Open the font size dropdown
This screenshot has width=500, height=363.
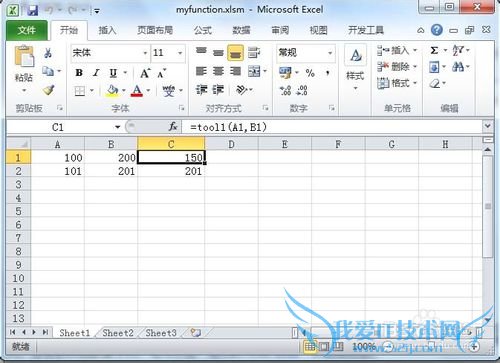[x=180, y=53]
